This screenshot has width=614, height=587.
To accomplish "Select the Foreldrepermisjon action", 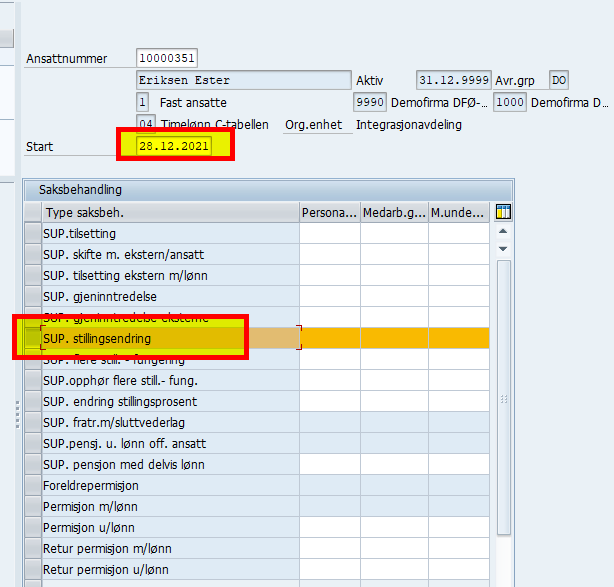I will coord(91,486).
